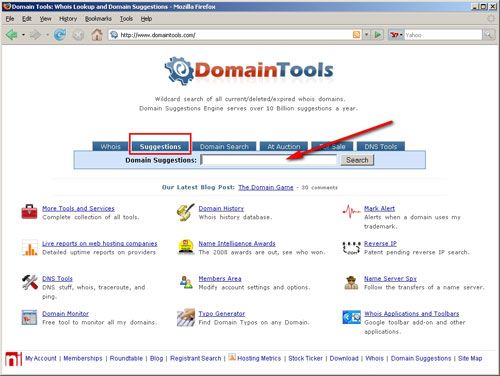Open the Edit menu
The width and height of the screenshot is (500, 376).
tap(27, 19)
